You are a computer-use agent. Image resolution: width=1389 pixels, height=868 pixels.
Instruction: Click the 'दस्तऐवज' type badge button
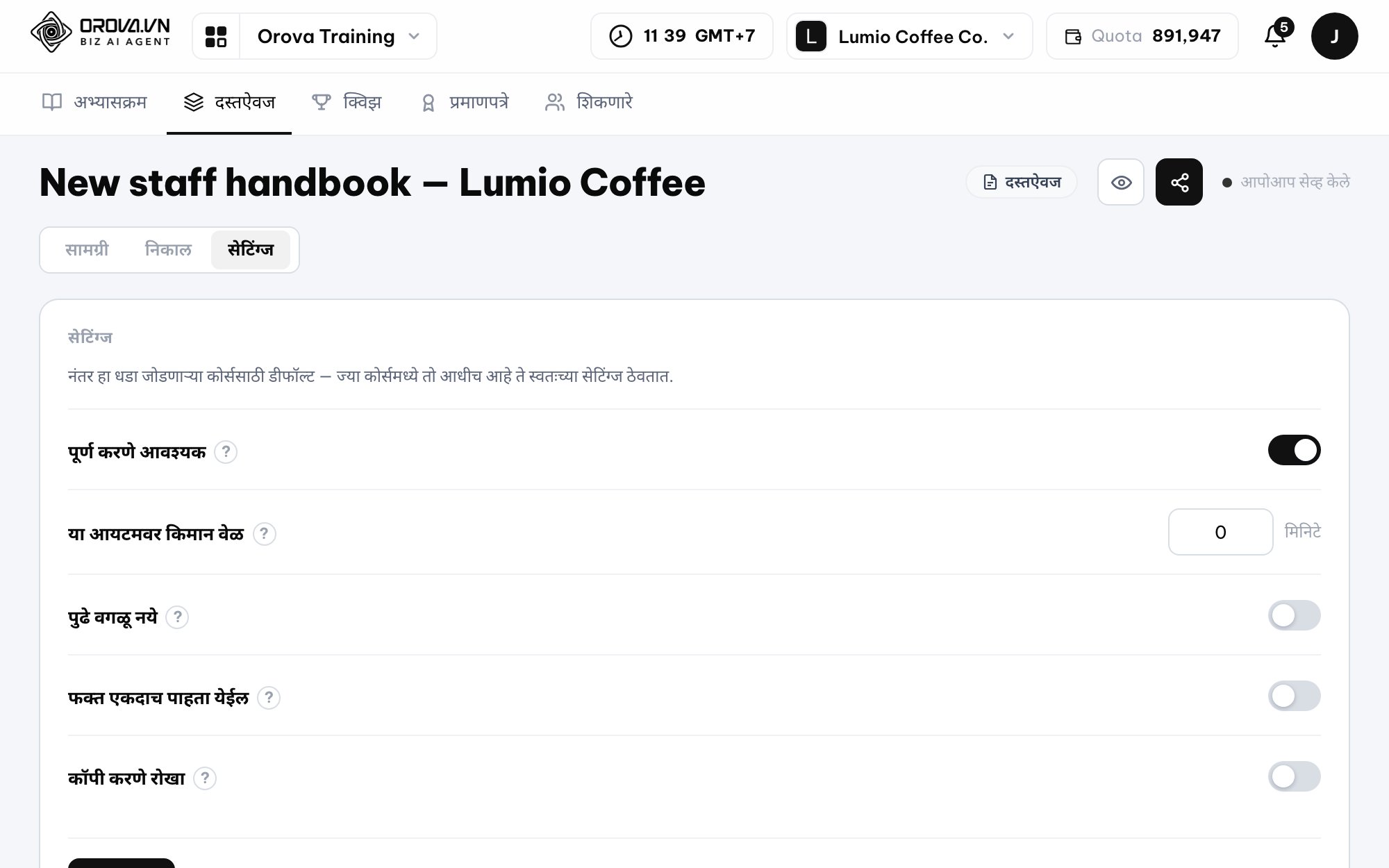click(1022, 182)
